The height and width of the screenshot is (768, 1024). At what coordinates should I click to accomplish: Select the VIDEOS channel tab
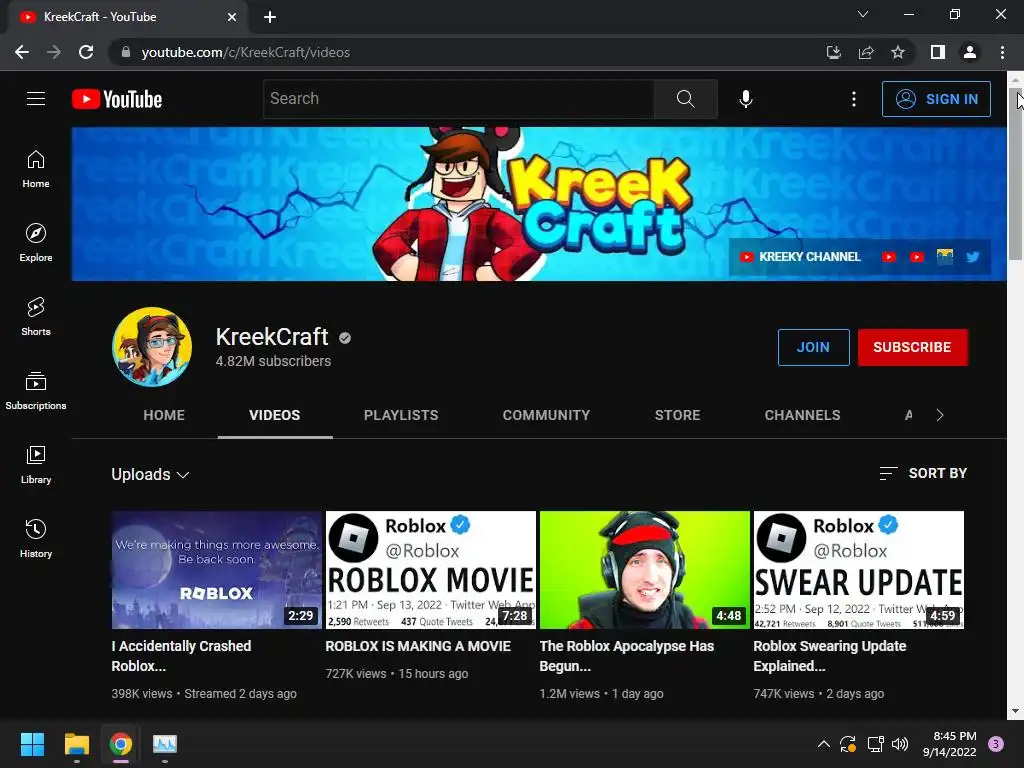point(274,415)
